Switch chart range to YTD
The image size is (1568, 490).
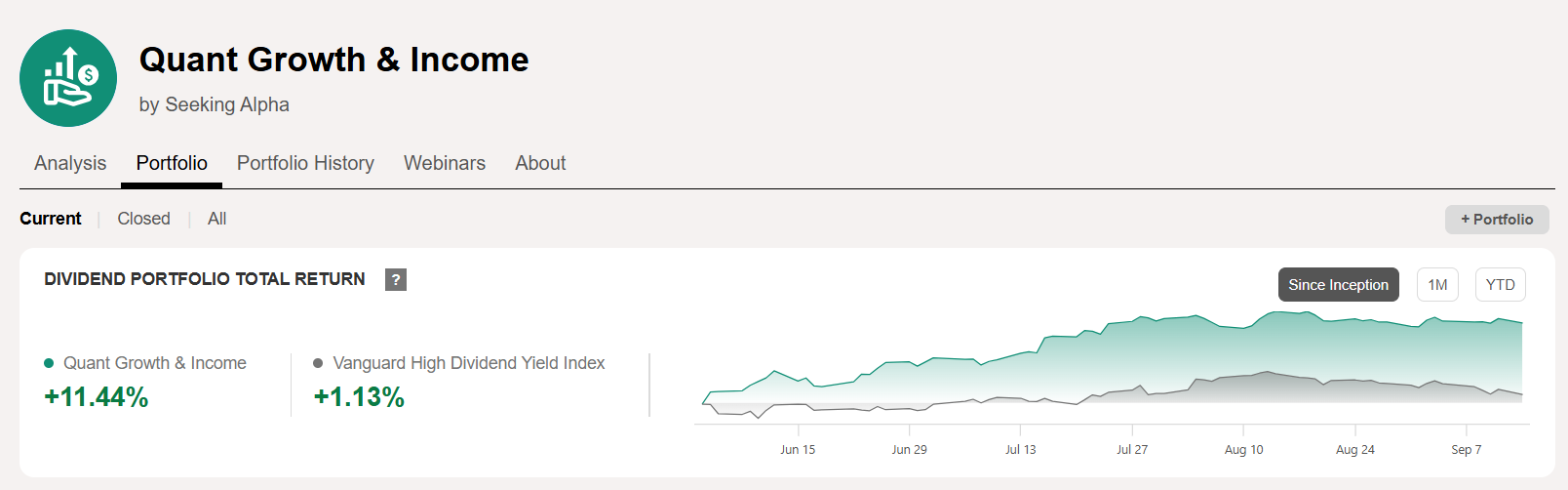coord(1501,285)
